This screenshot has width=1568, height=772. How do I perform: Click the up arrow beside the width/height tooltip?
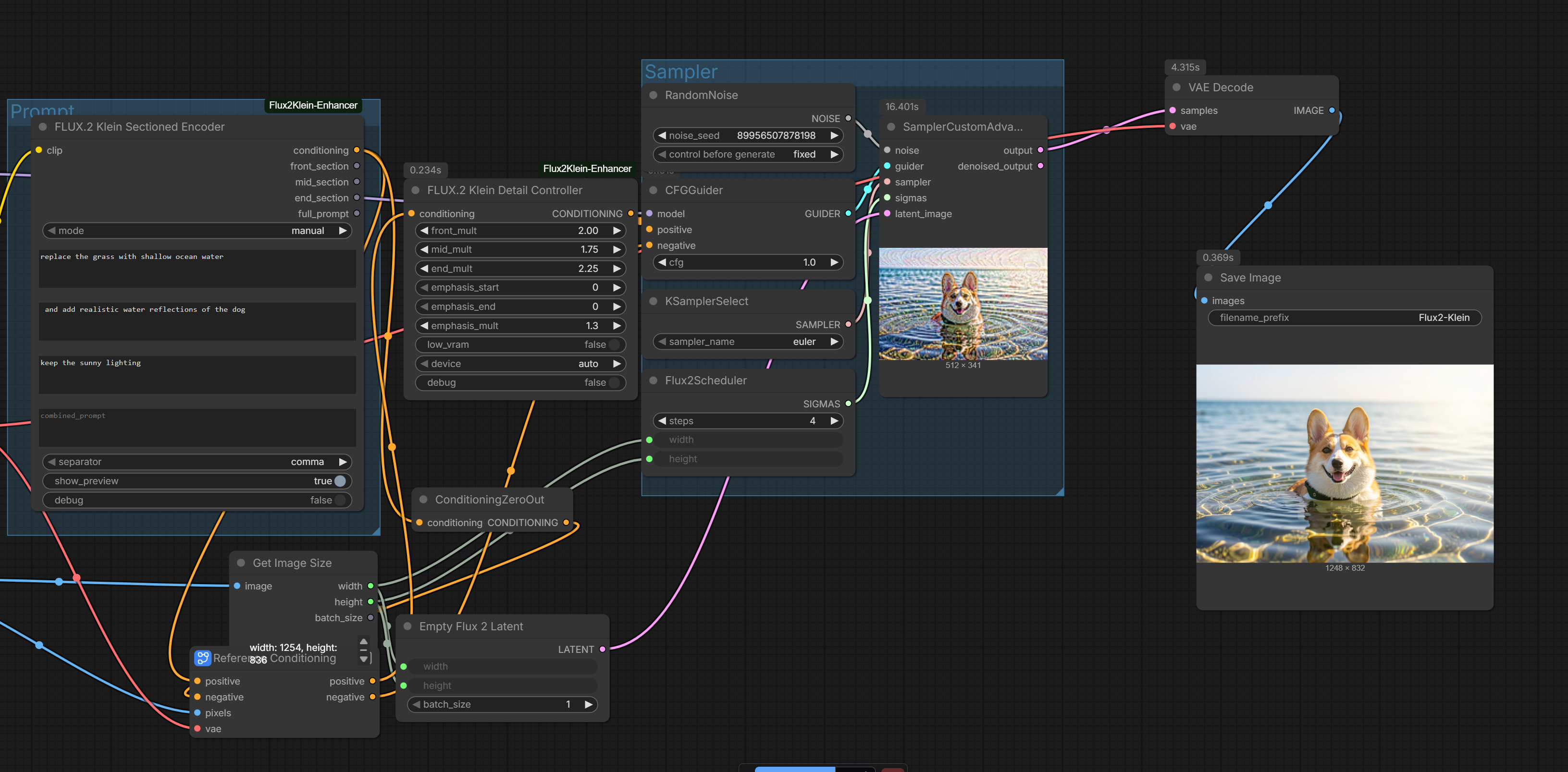point(363,641)
